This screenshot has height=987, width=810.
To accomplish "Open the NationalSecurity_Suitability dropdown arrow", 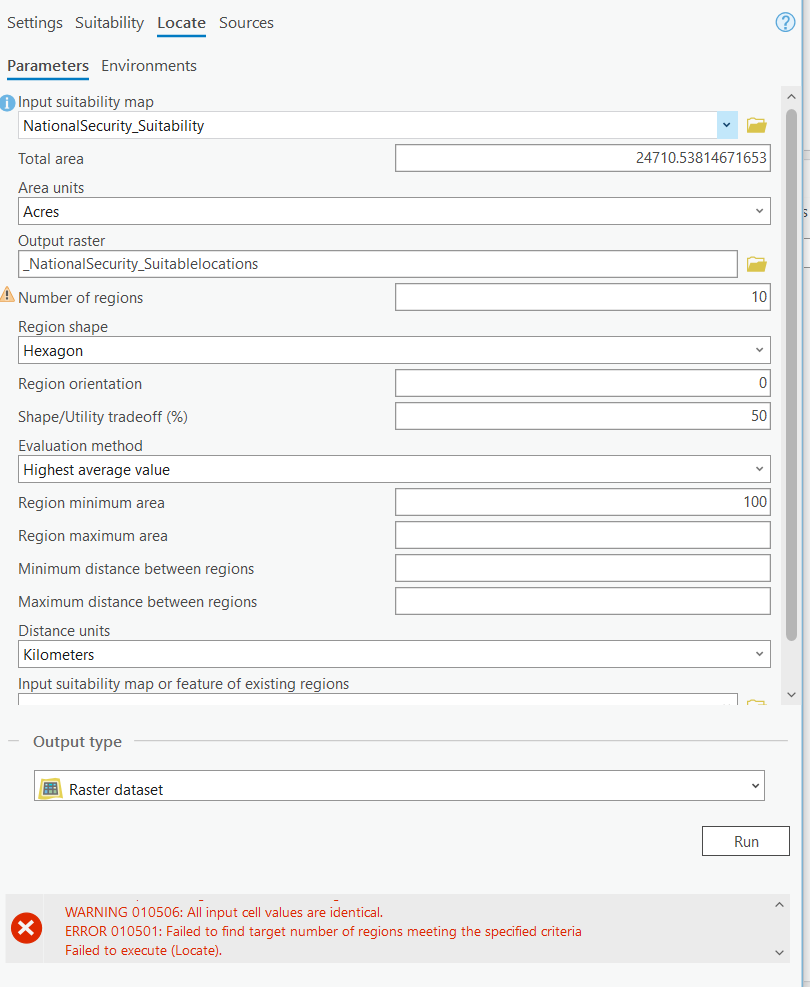I will tap(727, 124).
